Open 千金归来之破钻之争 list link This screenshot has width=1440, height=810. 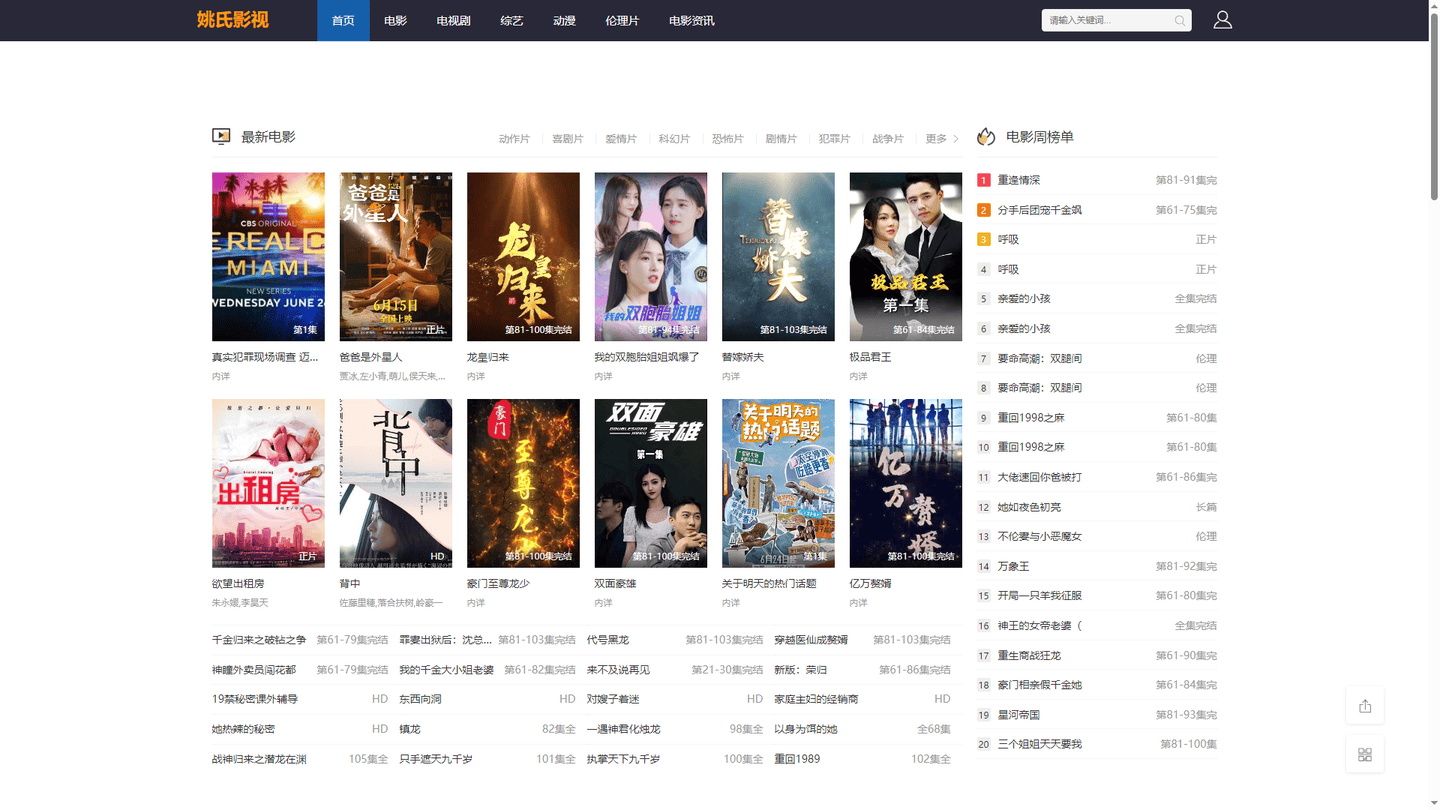[259, 640]
